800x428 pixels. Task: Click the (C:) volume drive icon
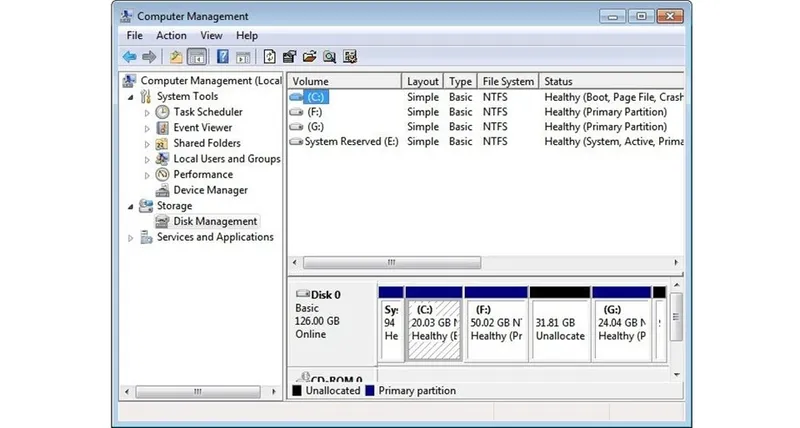click(x=296, y=96)
